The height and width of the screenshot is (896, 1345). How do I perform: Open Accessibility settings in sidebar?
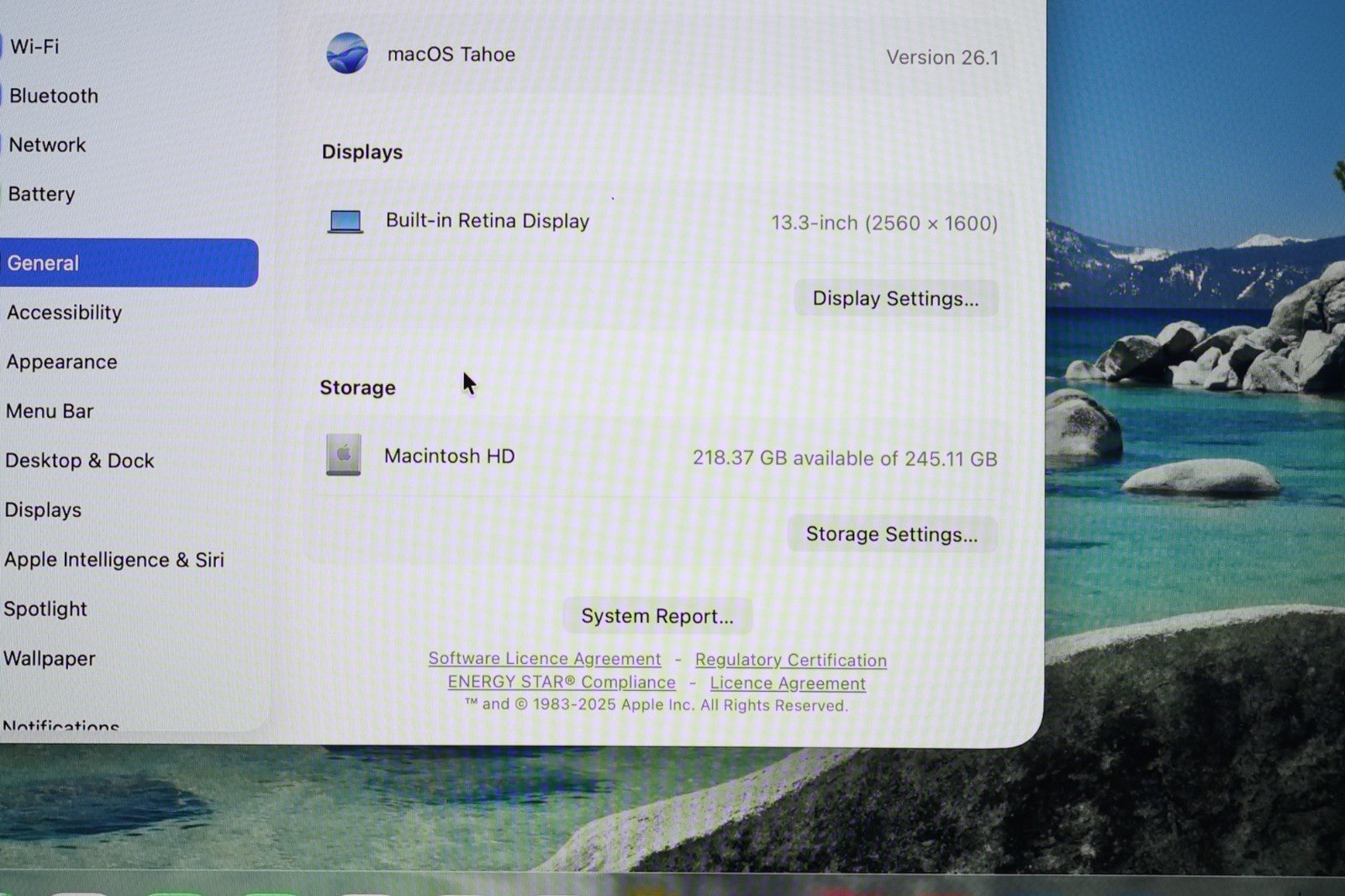64,313
